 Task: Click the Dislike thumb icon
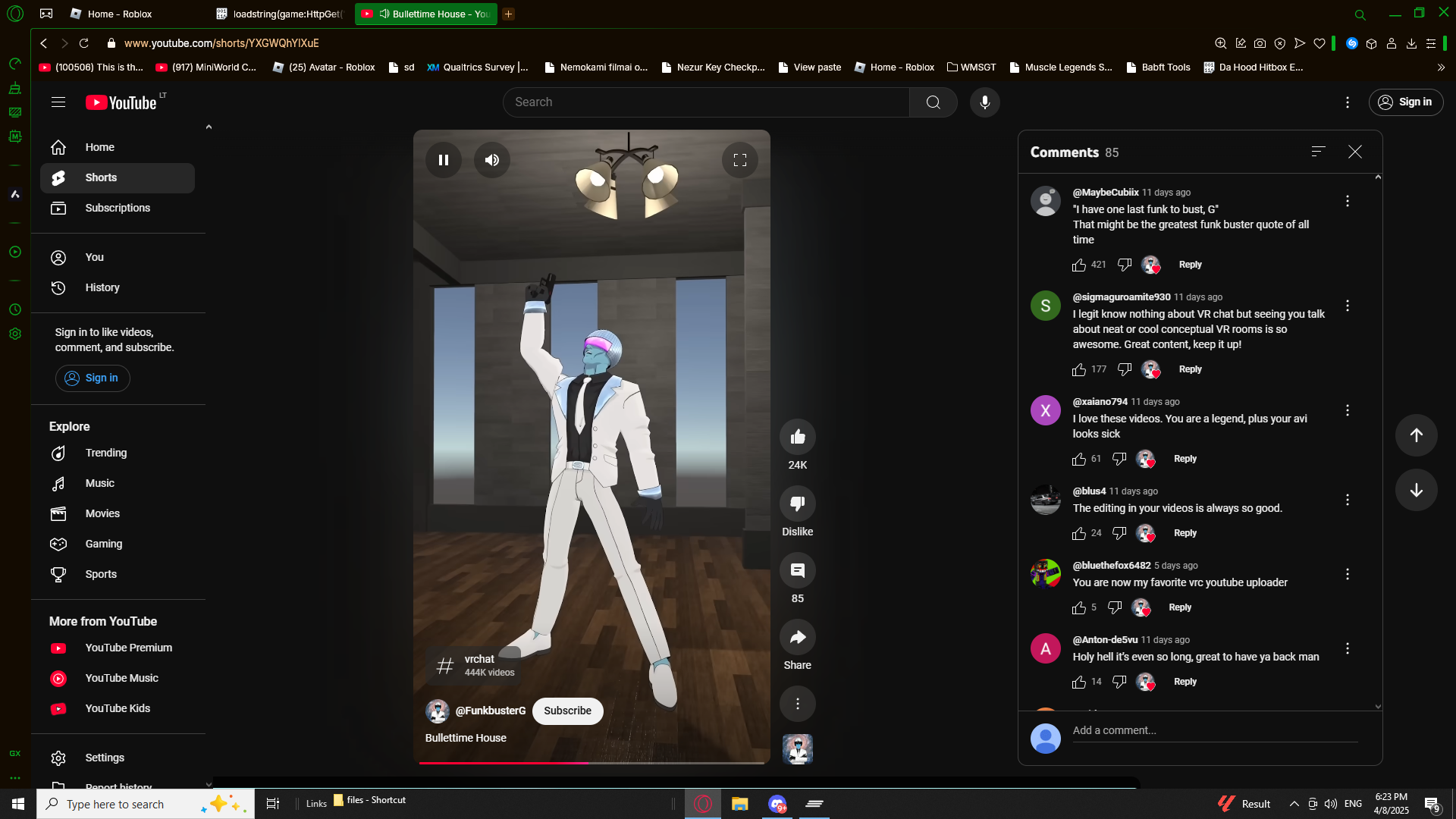[x=797, y=504]
